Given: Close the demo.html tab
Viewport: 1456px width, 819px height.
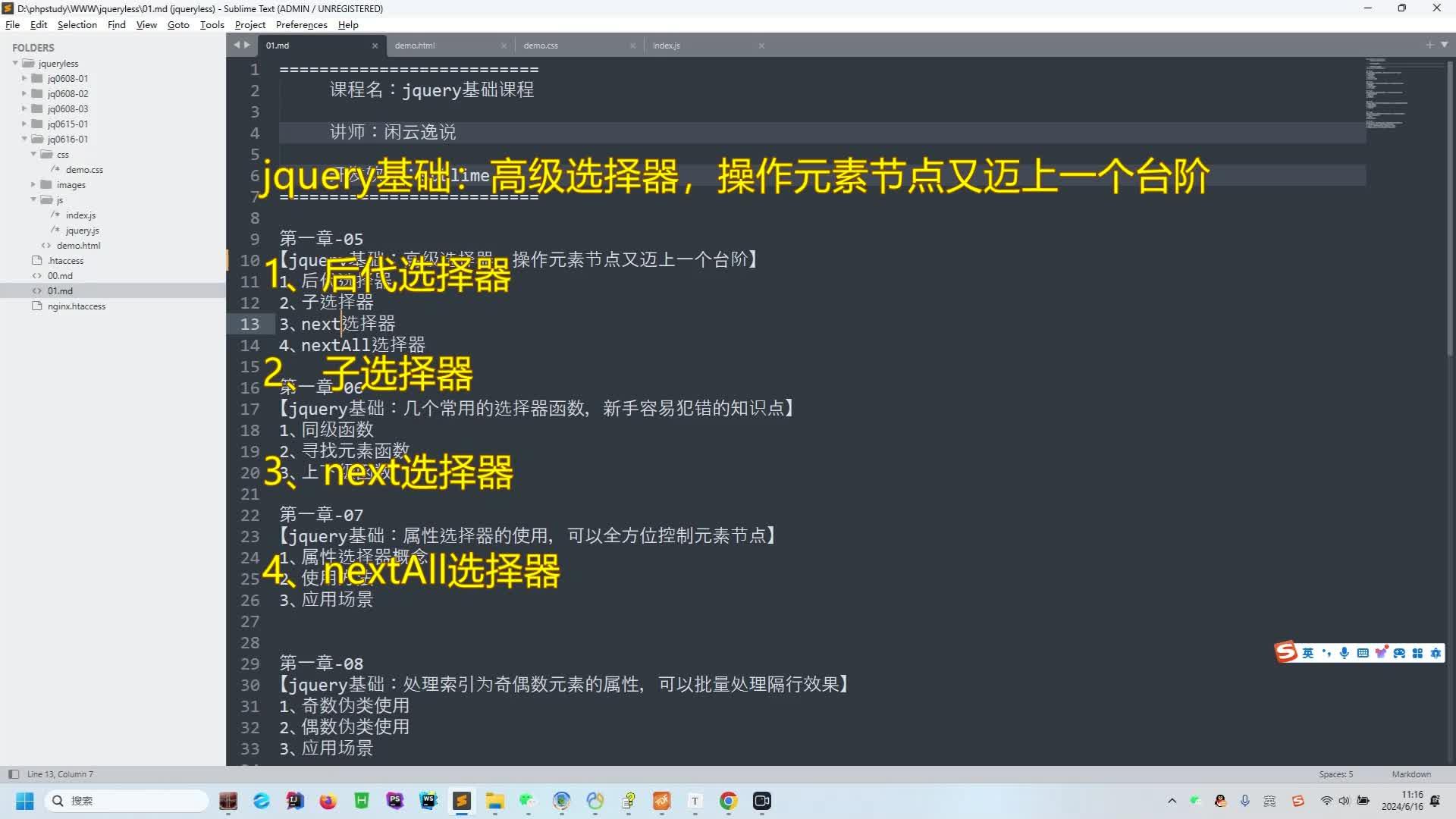Looking at the screenshot, I should point(504,45).
